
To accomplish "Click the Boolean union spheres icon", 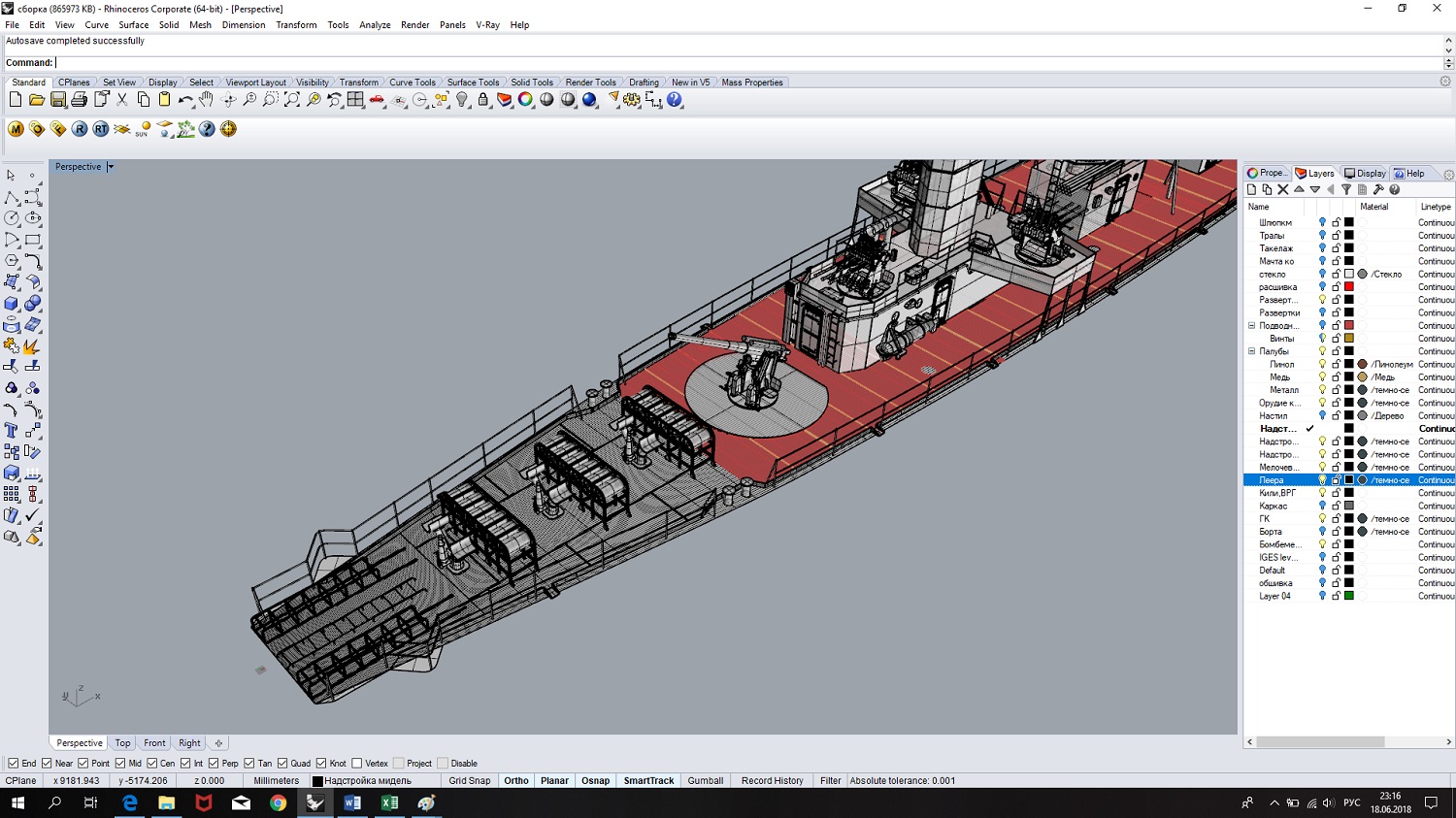I will click(x=32, y=304).
